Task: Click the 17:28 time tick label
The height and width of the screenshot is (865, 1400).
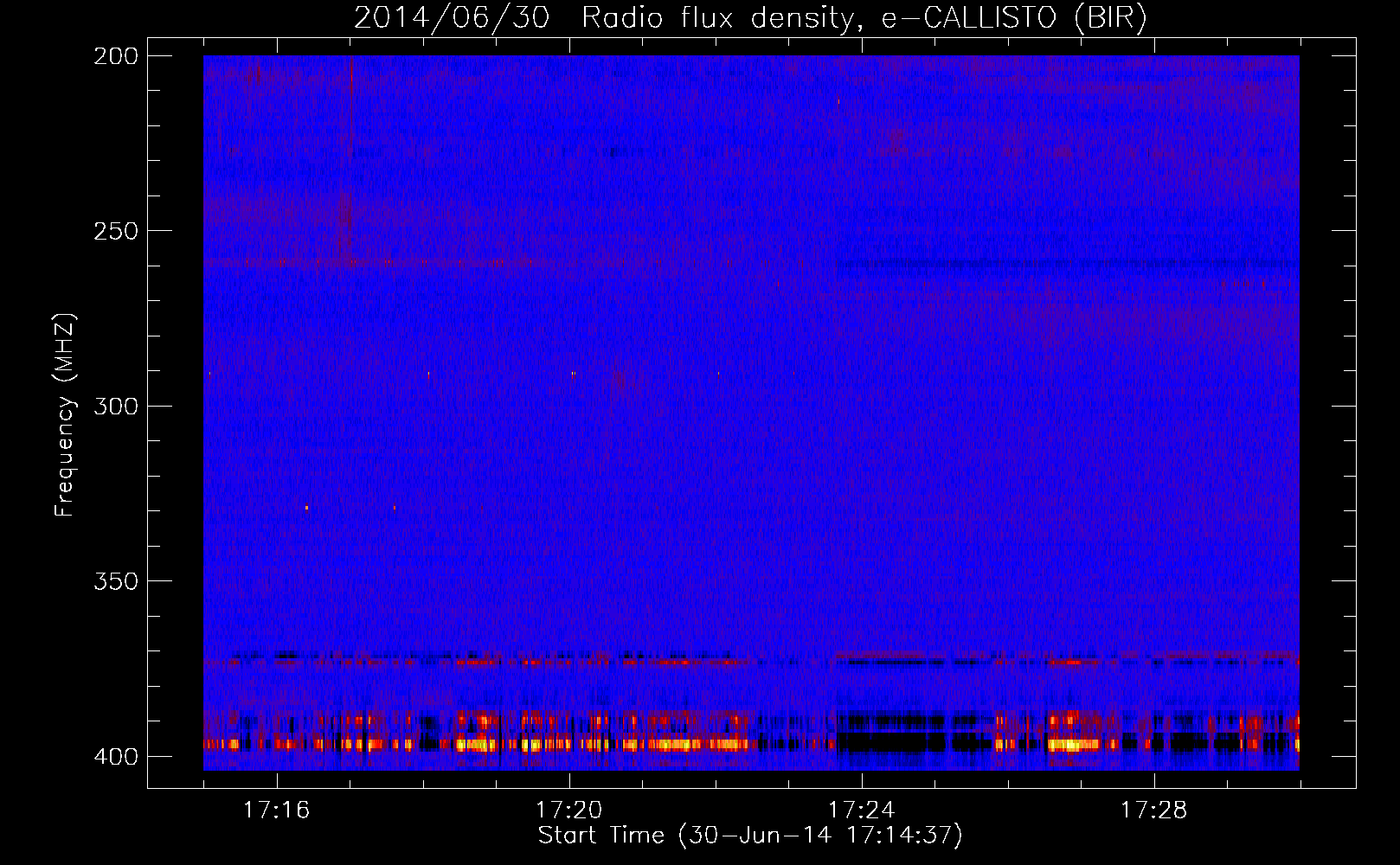Action: pyautogui.click(x=1153, y=810)
